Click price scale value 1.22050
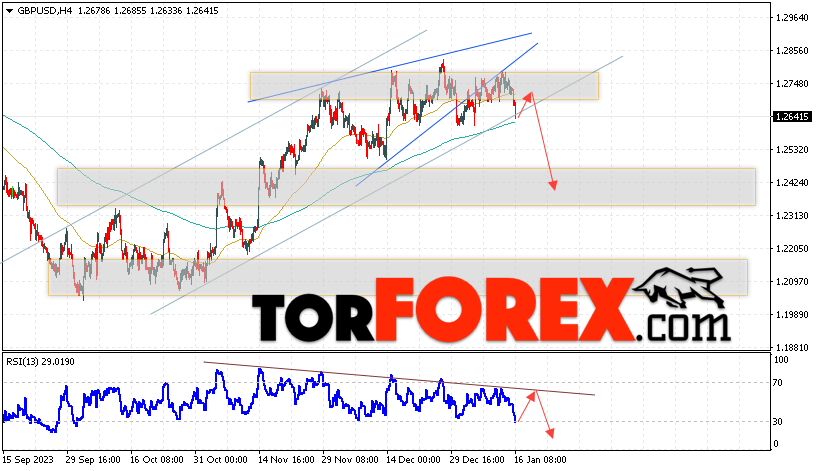Image resolution: width=816 pixels, height=471 pixels. (792, 248)
